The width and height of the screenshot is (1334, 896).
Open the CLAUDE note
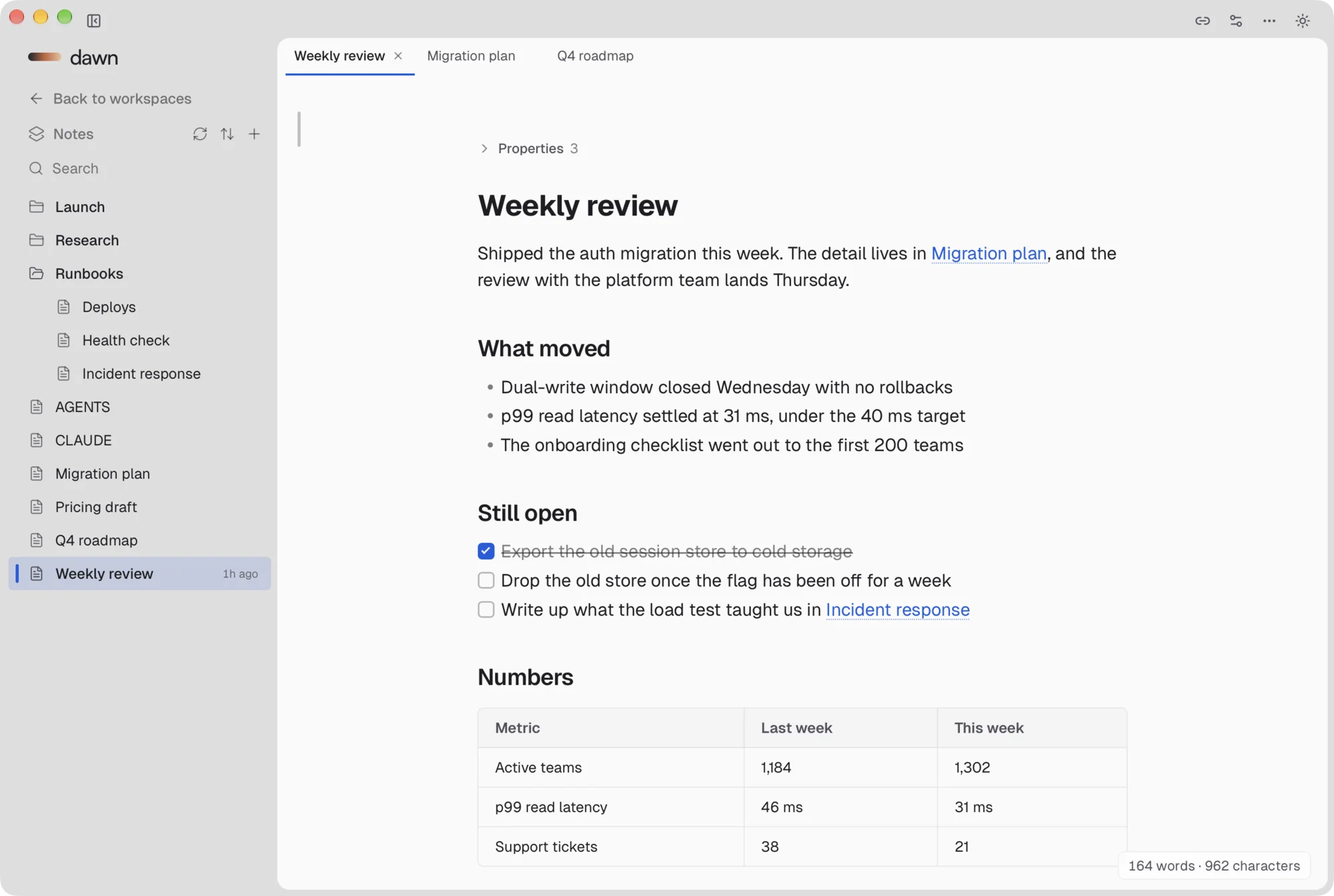[139, 440]
